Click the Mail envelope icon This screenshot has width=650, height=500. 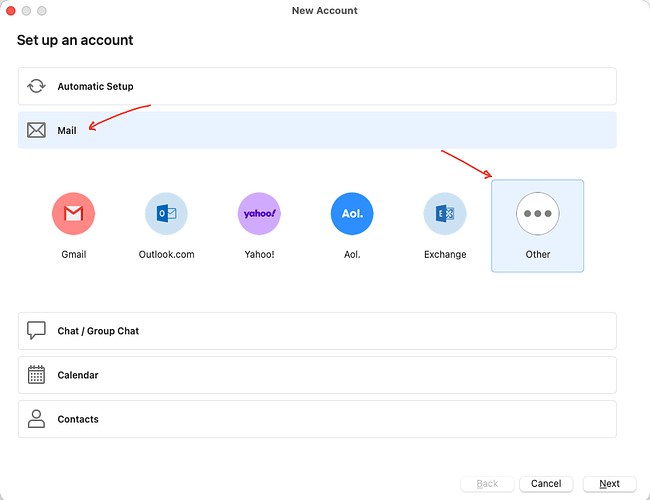(x=36, y=130)
